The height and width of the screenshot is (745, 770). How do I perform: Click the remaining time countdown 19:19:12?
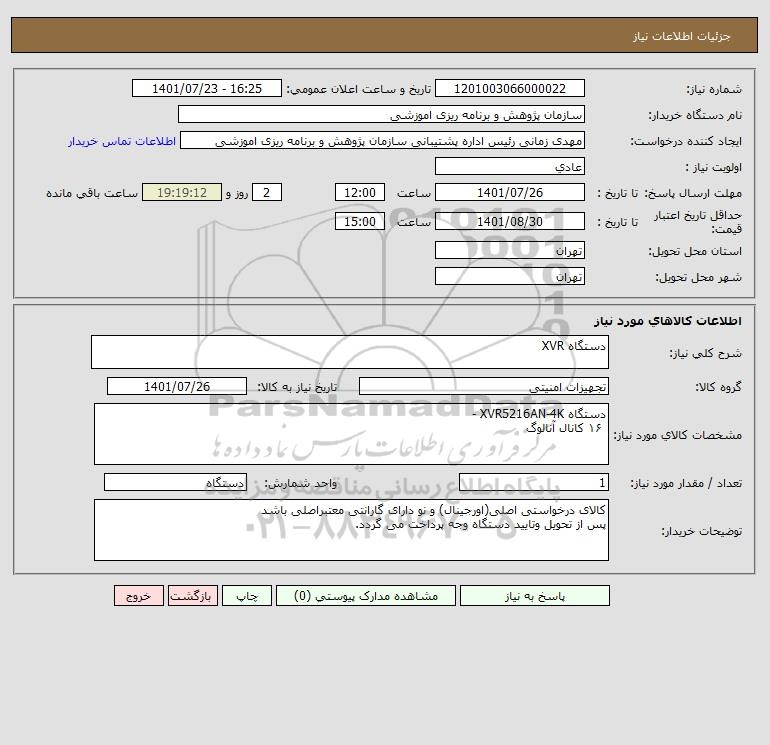(x=182, y=193)
